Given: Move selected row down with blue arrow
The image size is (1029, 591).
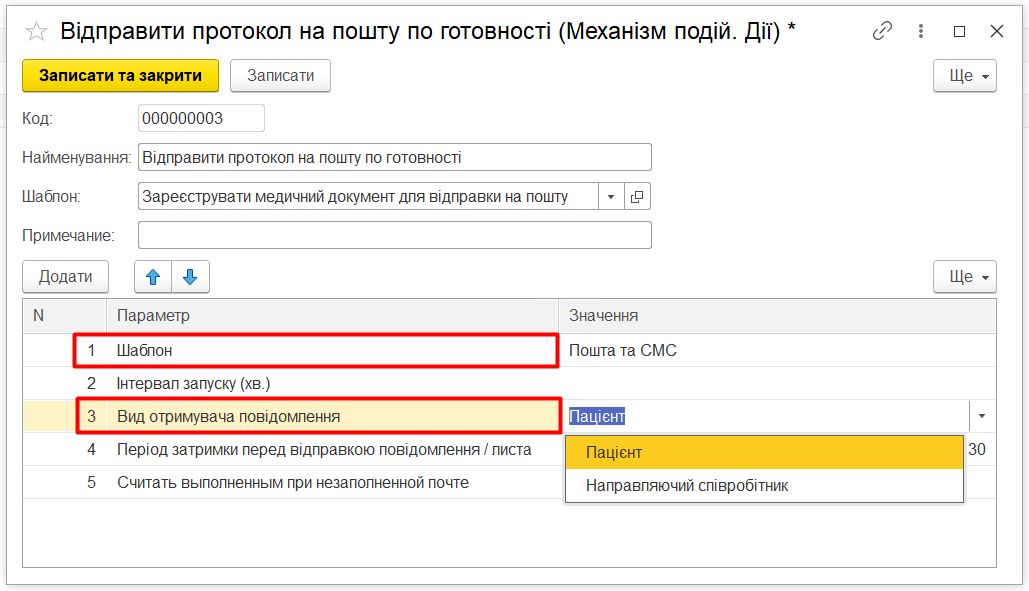Looking at the screenshot, I should 190,277.
